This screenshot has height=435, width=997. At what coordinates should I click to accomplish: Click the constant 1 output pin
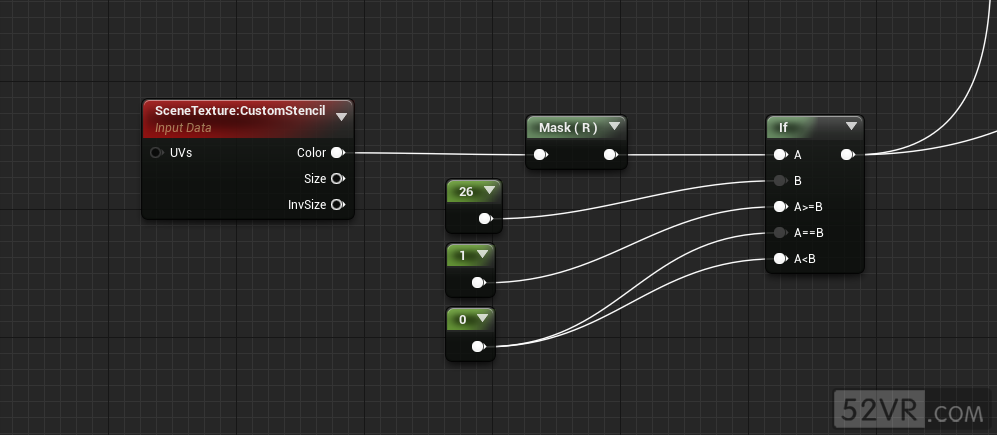(x=478, y=282)
